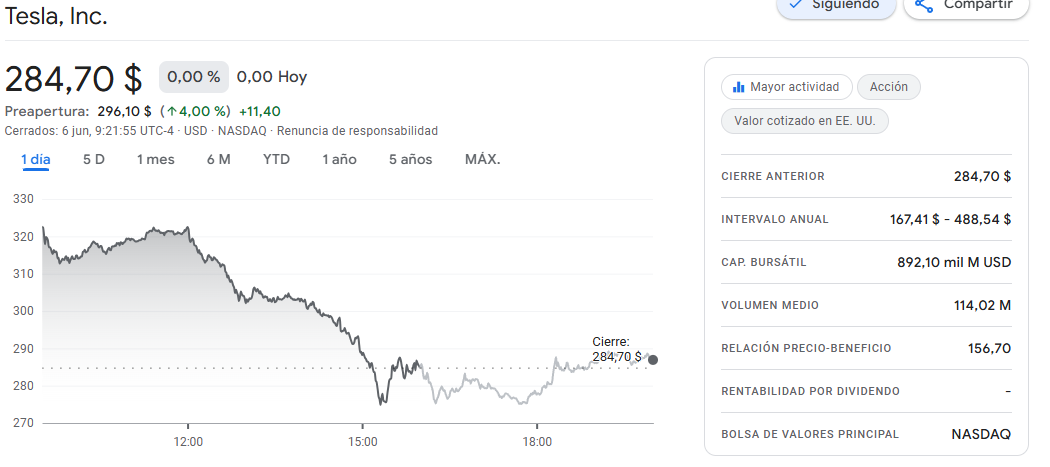Click the Acción chip
Image resolution: width=1050 pixels, height=467 pixels.
889,87
